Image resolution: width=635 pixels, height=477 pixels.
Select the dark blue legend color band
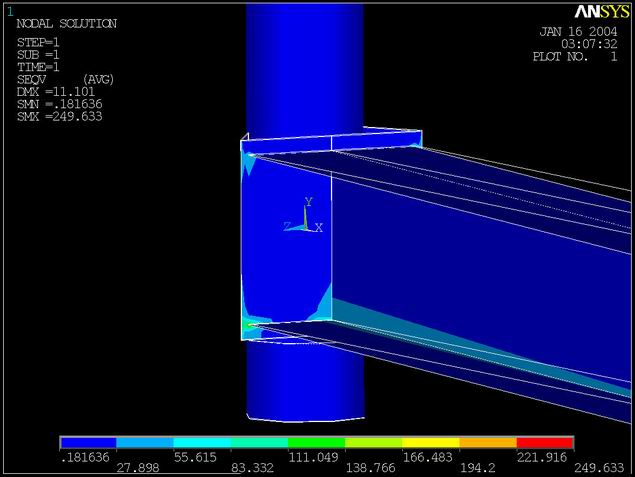tap(88, 442)
